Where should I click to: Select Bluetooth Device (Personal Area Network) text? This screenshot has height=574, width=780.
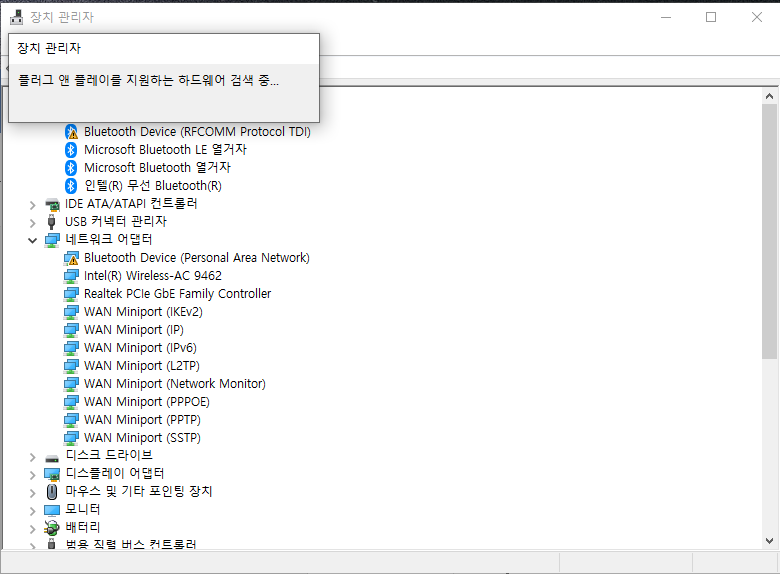point(196,258)
